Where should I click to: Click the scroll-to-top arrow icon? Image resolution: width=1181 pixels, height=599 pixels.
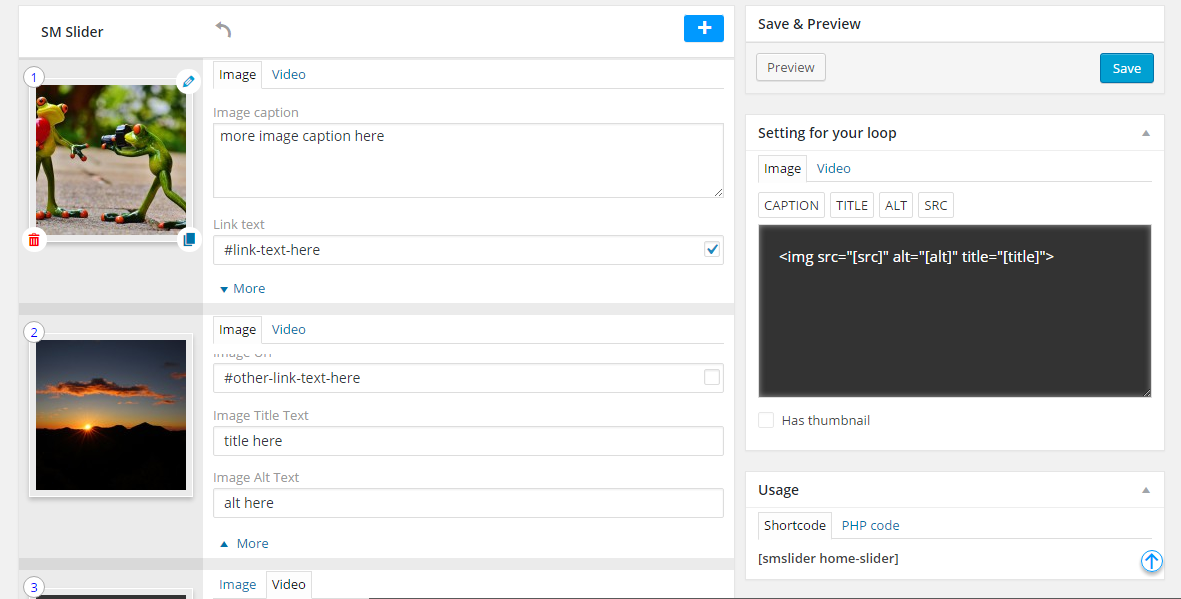(1151, 561)
